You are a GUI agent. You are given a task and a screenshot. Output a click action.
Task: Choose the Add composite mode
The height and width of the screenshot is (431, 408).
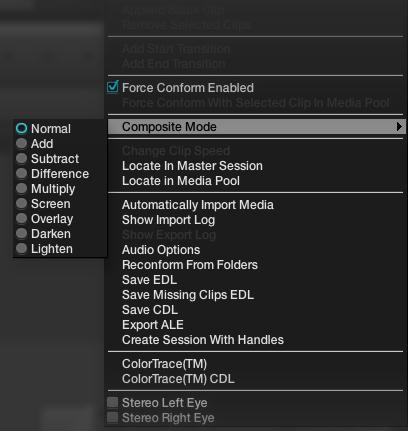(21, 143)
